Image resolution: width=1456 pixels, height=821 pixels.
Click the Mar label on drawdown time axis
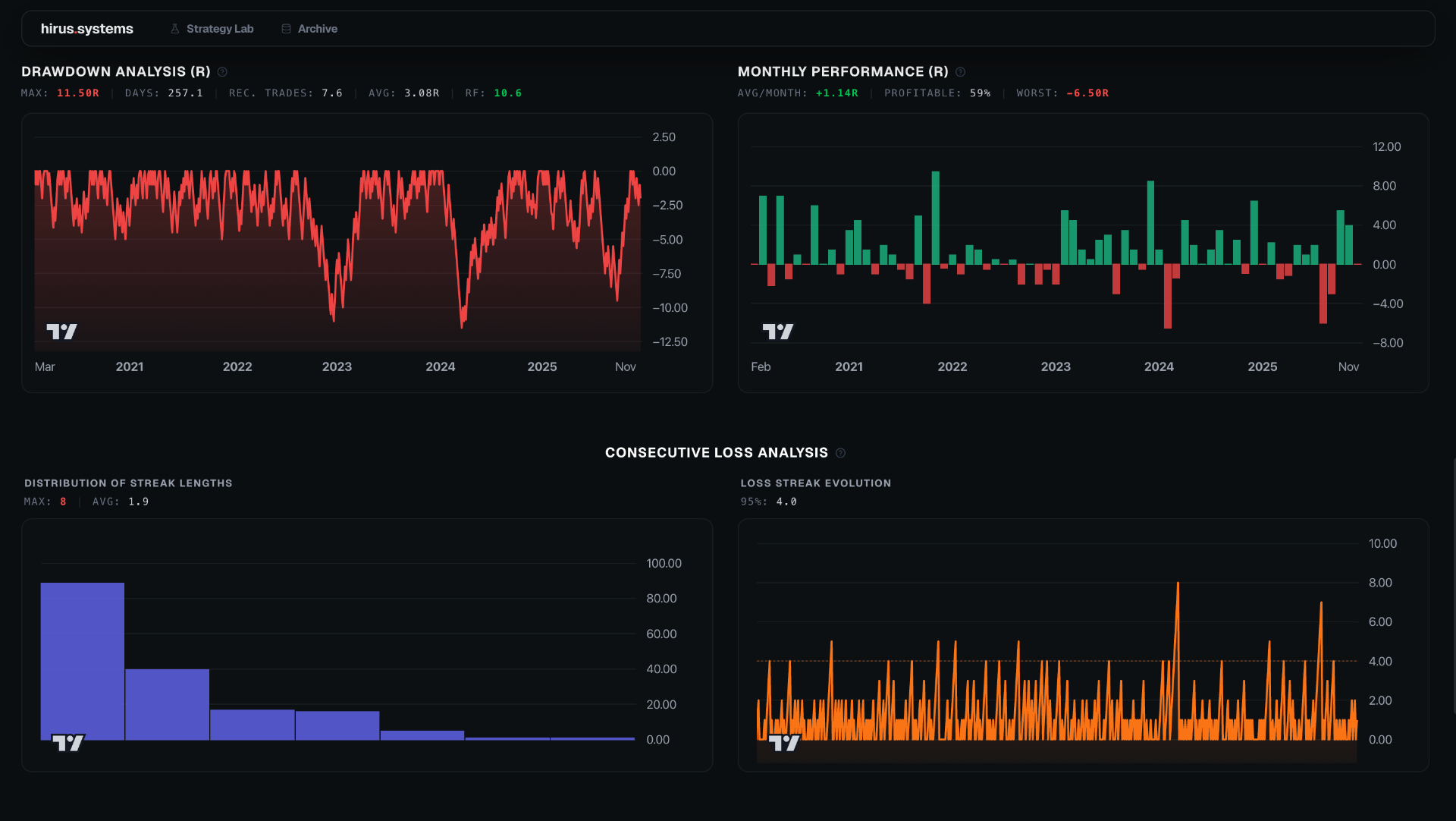(45, 366)
